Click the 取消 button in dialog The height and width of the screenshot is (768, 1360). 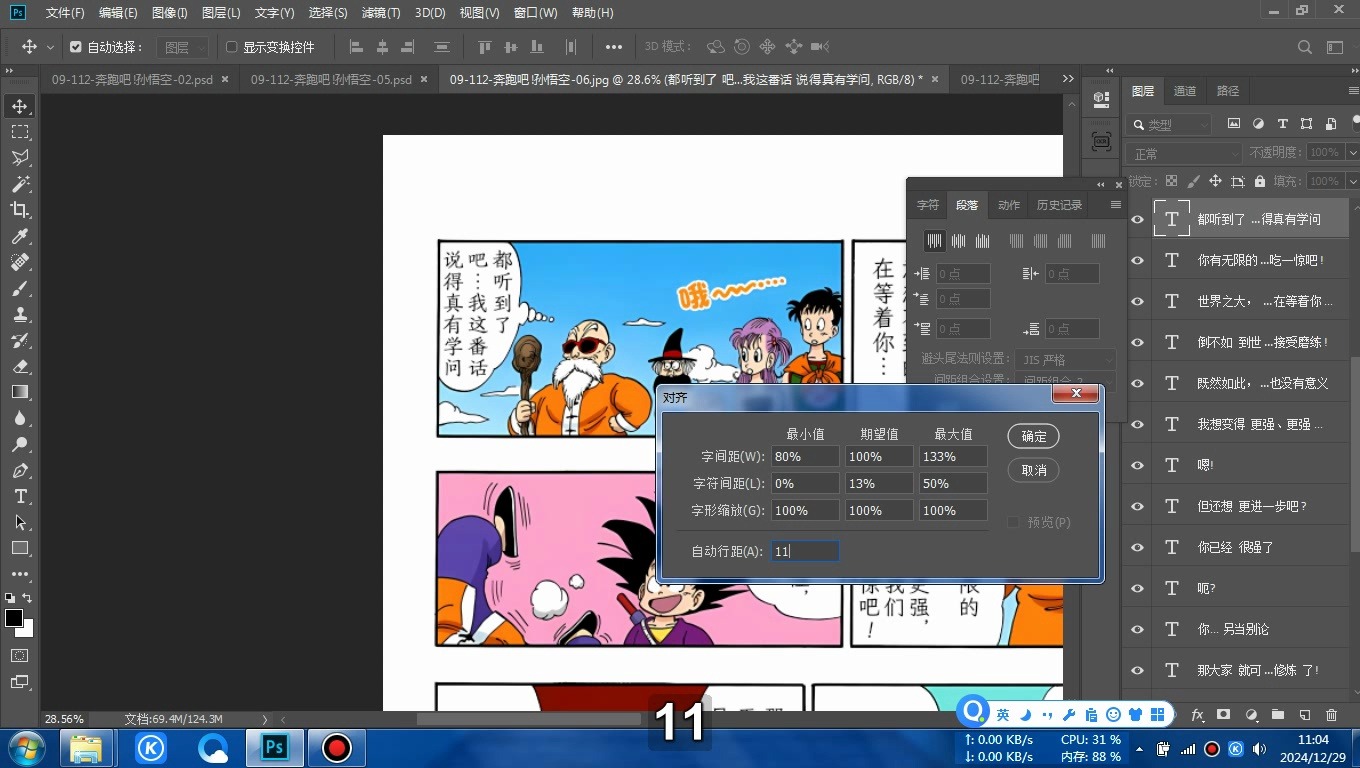1034,470
